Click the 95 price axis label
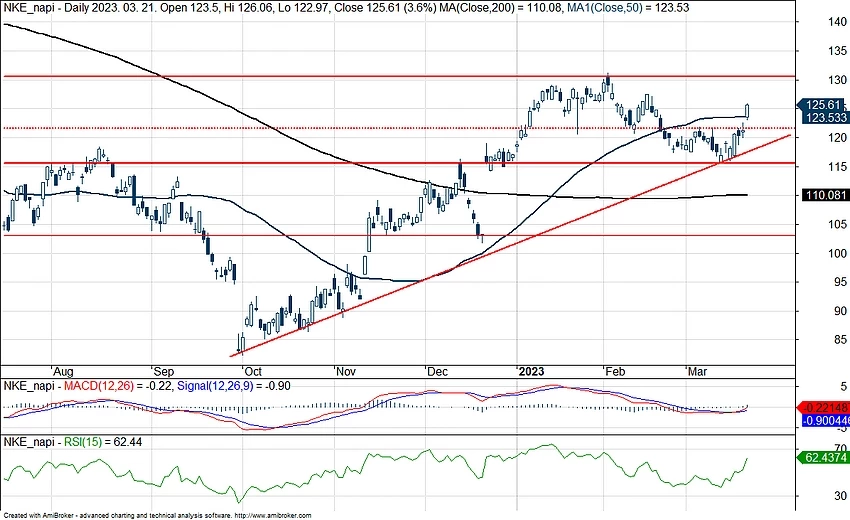 coord(840,282)
